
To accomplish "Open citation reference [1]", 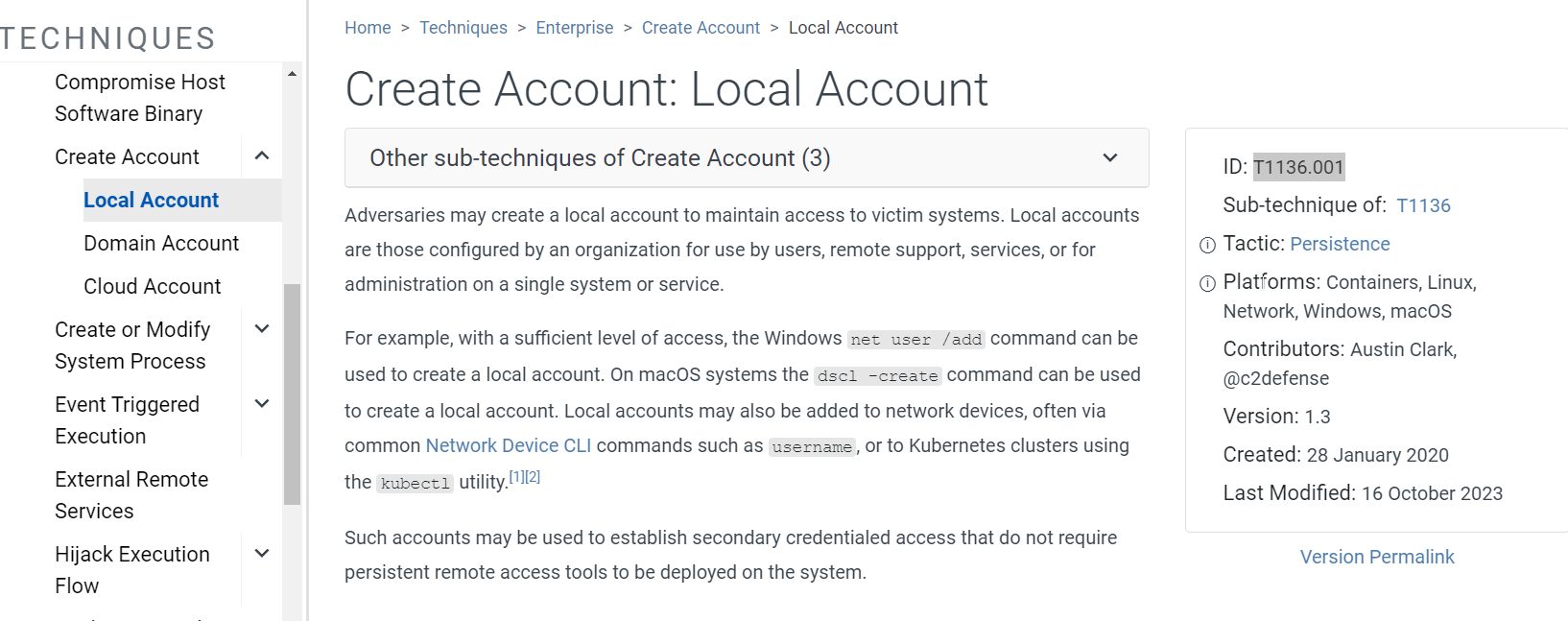I will click(516, 476).
